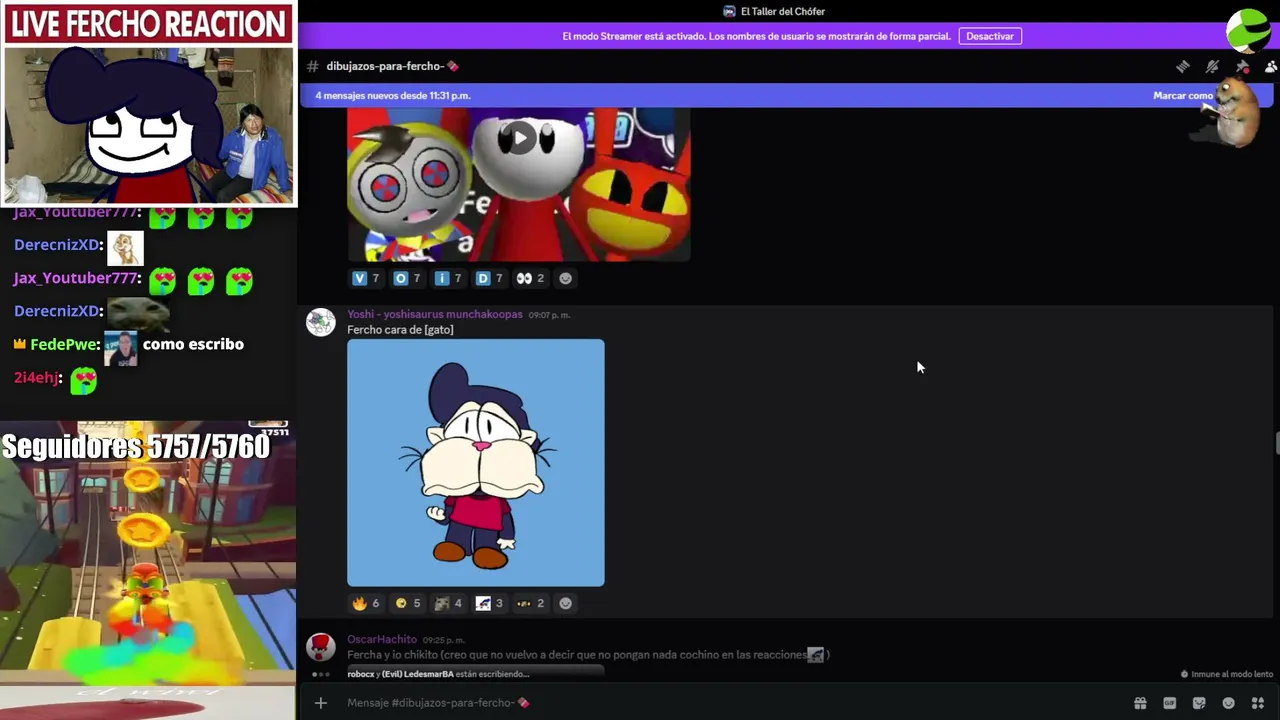This screenshot has width=1280, height=720.
Task: Open the gift icon in message bar
Action: tap(1139, 703)
